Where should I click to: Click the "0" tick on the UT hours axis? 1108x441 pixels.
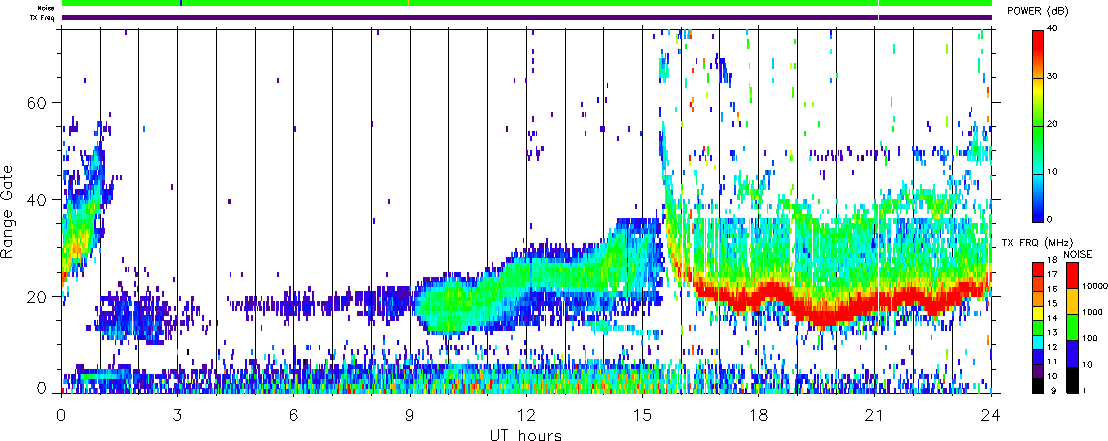(61, 414)
